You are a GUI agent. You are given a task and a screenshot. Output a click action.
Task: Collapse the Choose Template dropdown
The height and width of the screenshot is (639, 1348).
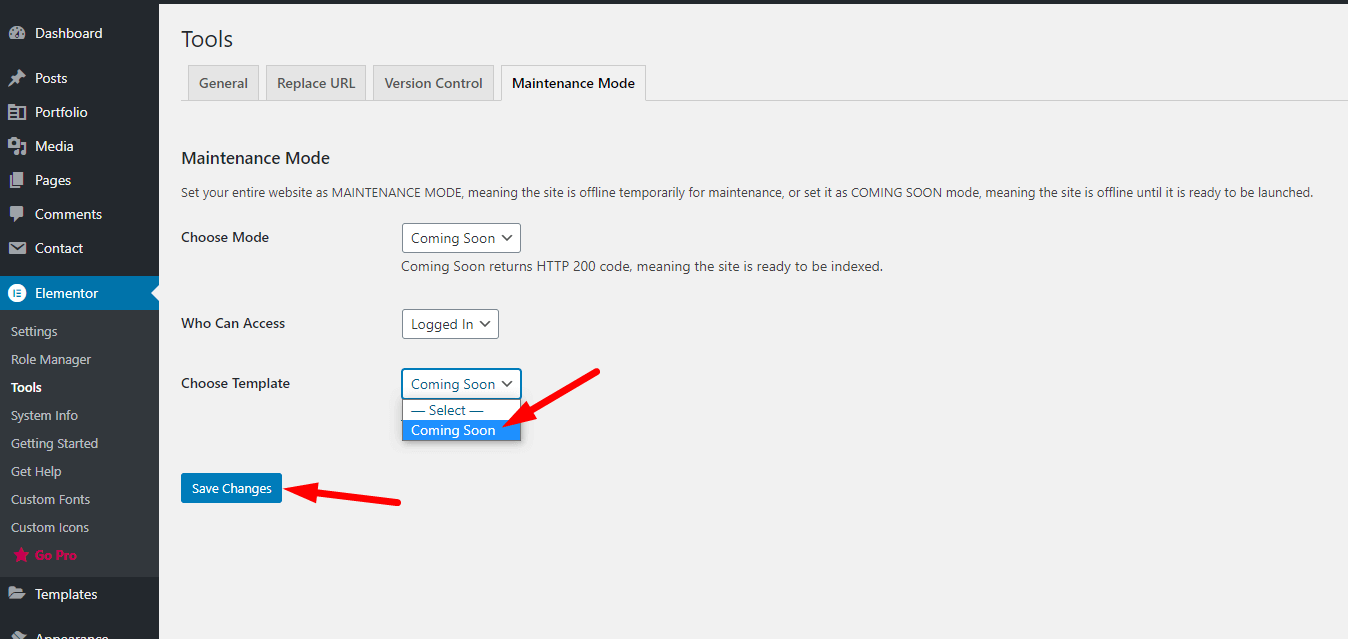tap(460, 384)
